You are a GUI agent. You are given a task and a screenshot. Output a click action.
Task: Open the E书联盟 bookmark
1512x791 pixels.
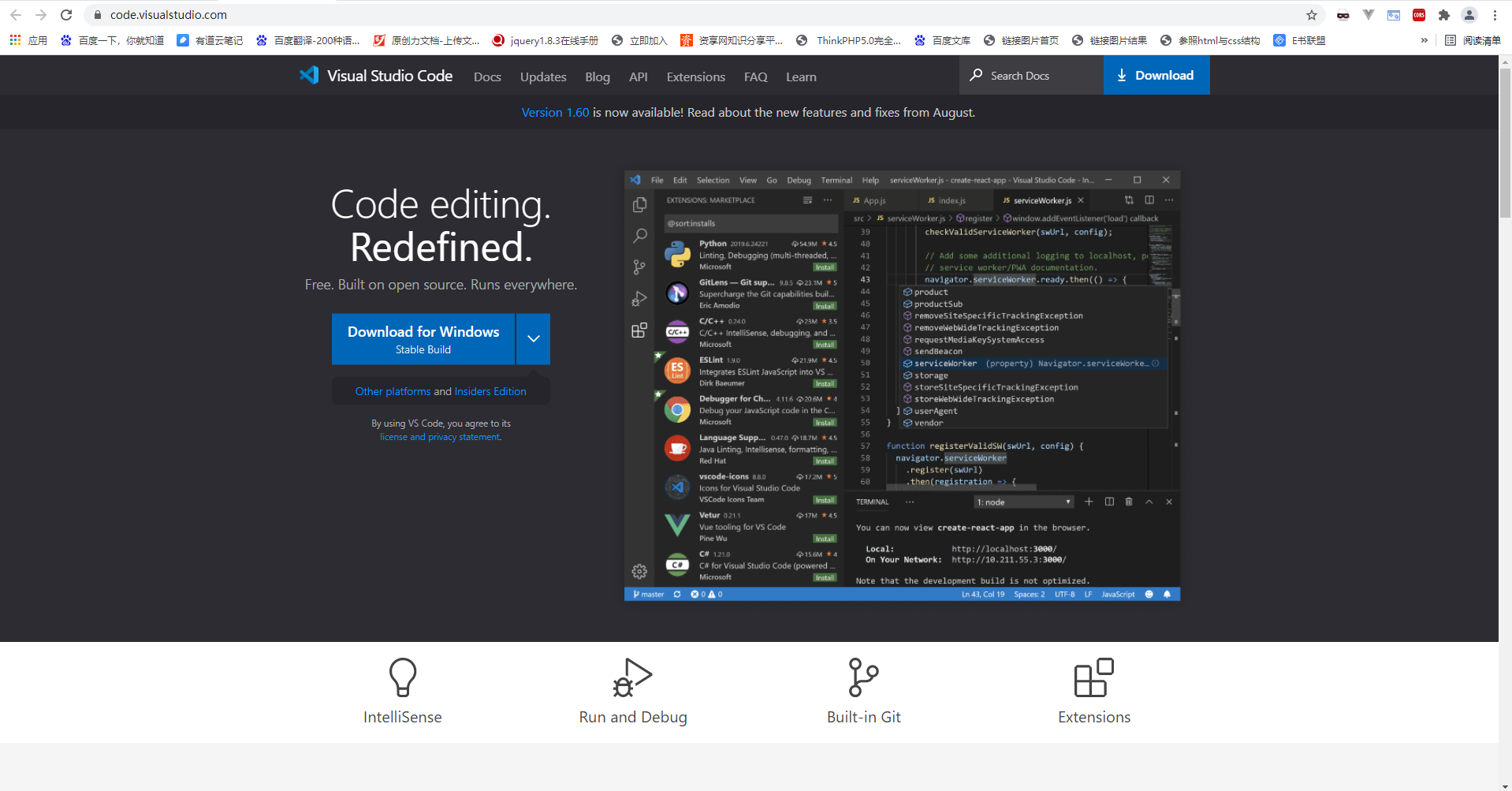click(x=1299, y=40)
